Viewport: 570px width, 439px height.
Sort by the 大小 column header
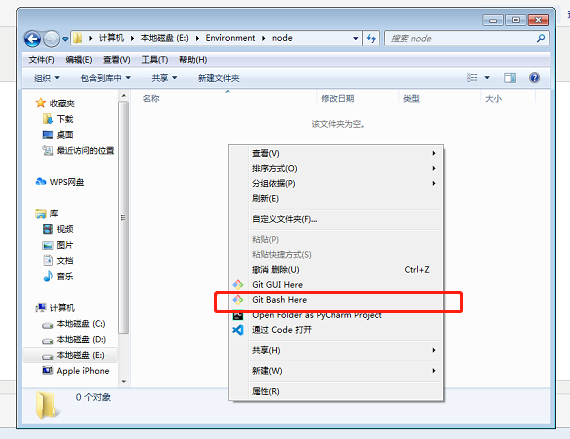tap(493, 98)
